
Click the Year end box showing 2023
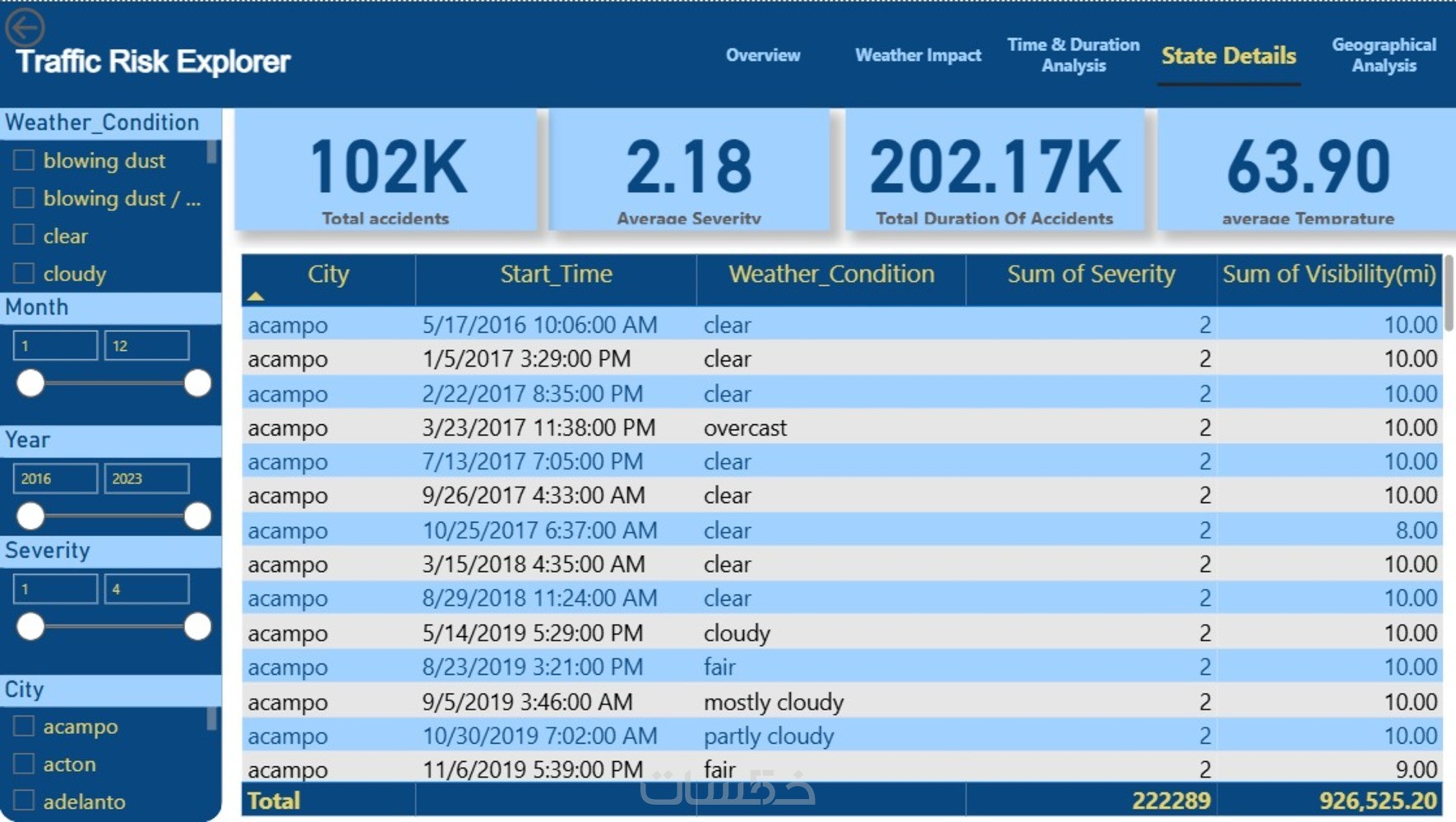coord(146,478)
